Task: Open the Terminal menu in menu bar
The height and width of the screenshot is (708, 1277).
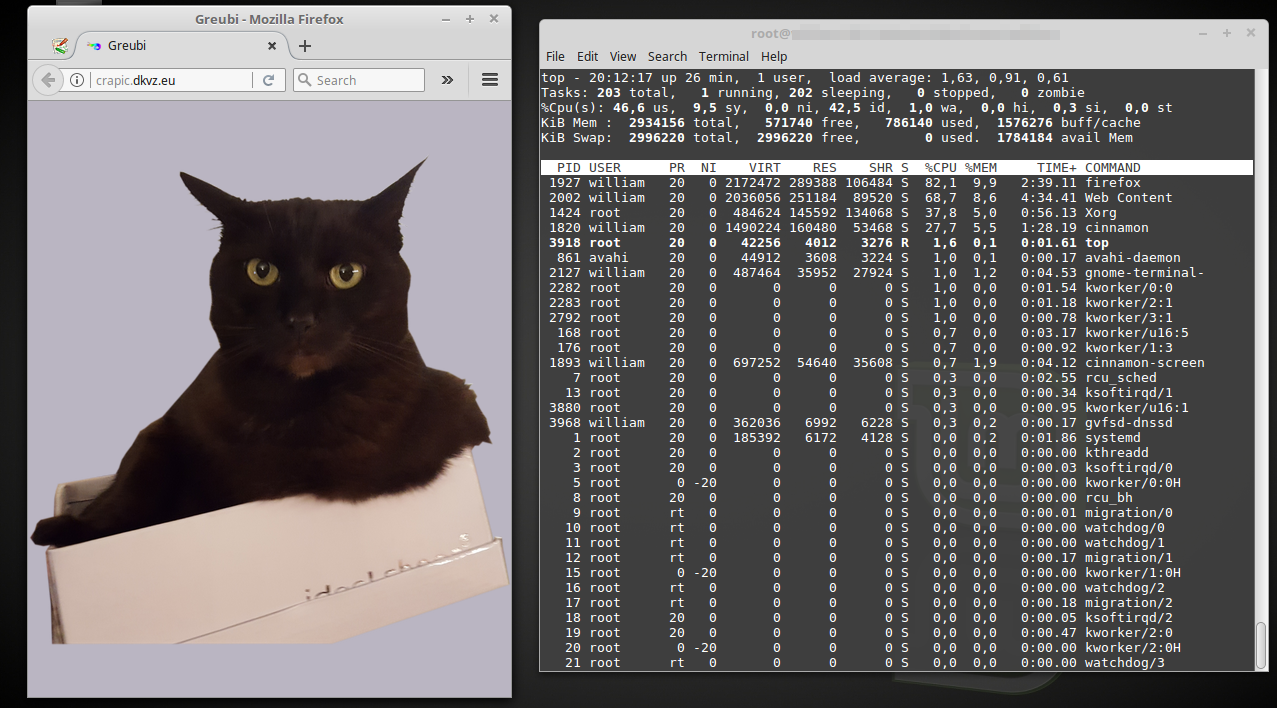Action: (x=724, y=57)
